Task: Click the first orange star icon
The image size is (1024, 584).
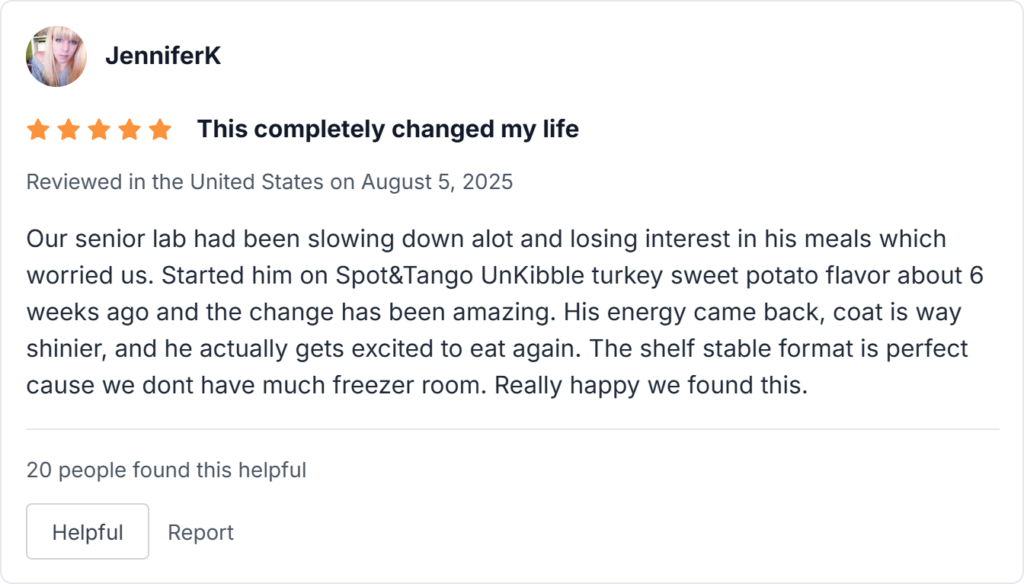Action: coord(37,129)
